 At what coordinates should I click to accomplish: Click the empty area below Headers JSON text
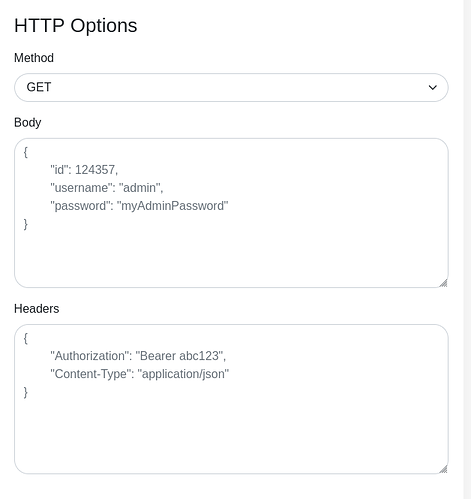click(231, 435)
